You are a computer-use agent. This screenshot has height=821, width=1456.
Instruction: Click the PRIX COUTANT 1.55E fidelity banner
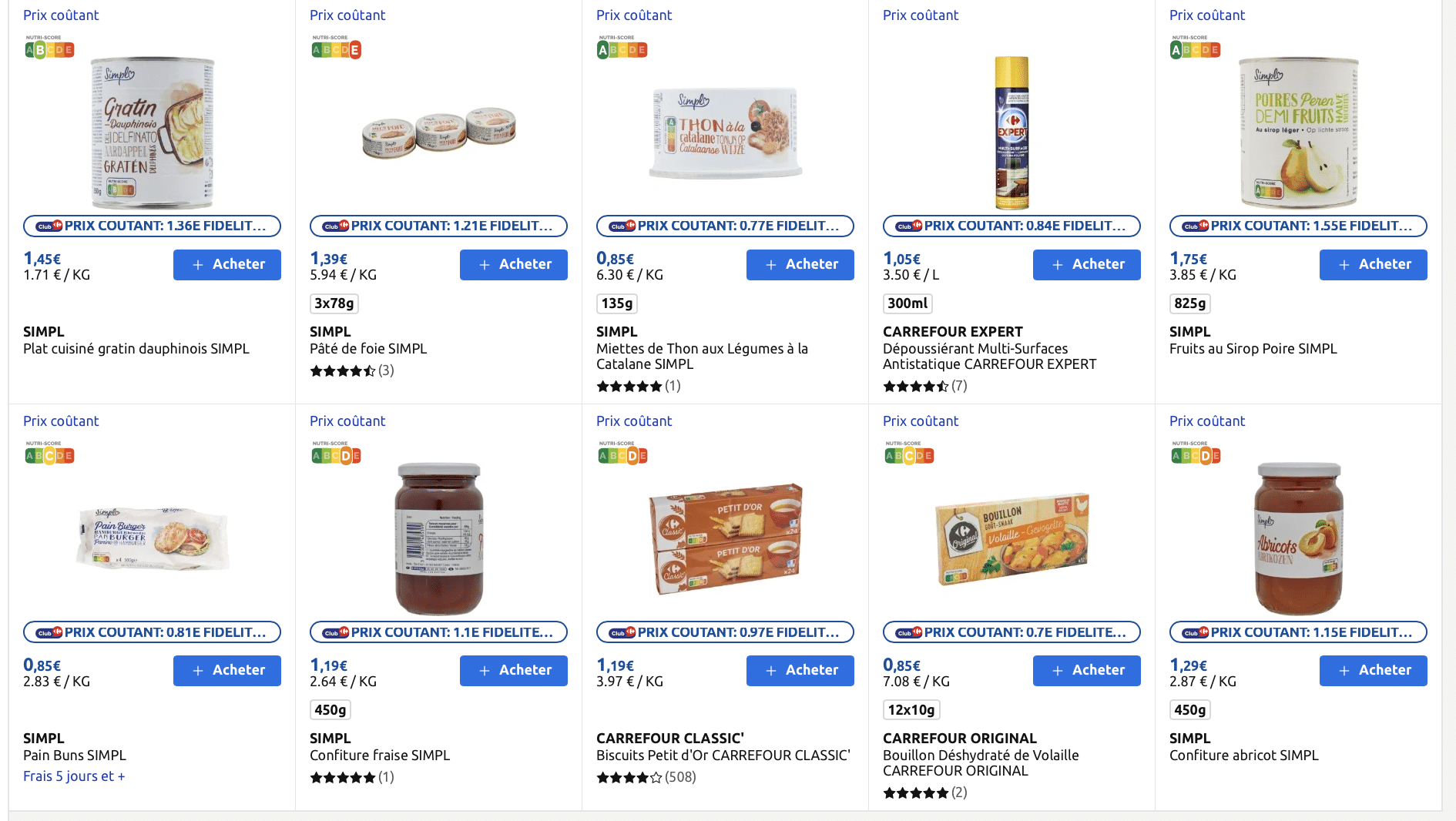(1298, 226)
